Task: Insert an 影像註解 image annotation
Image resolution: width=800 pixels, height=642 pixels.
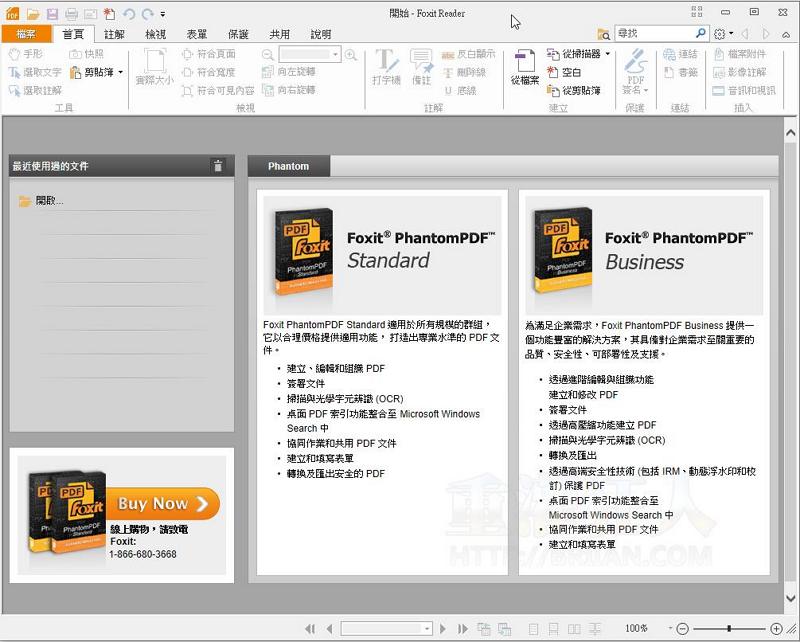Action: point(740,72)
